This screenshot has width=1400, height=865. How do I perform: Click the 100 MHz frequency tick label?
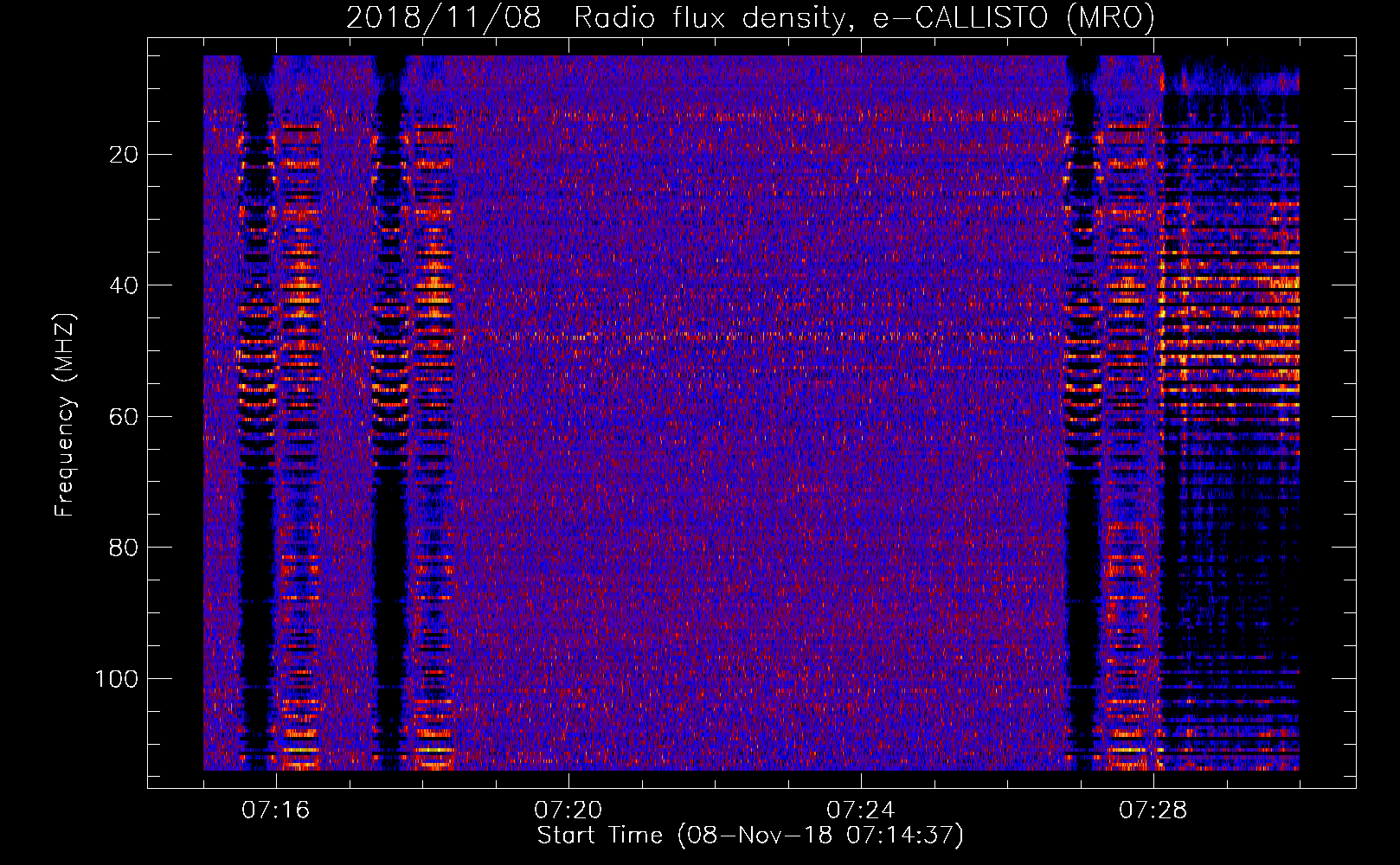(117, 679)
